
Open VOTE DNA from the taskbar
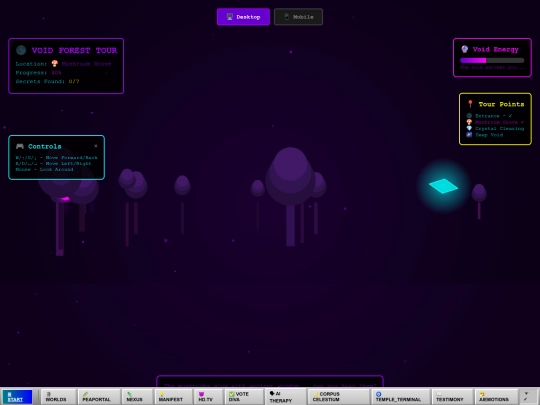tap(244, 397)
